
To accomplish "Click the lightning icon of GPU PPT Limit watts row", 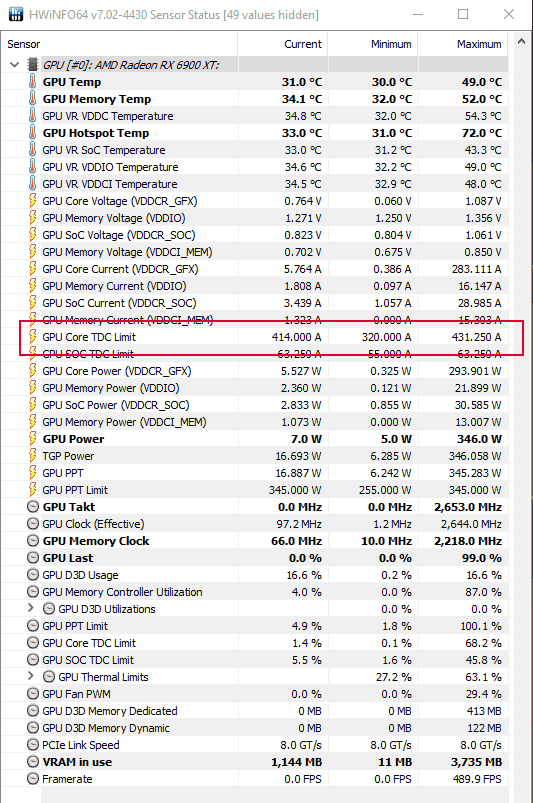I will [32, 489].
